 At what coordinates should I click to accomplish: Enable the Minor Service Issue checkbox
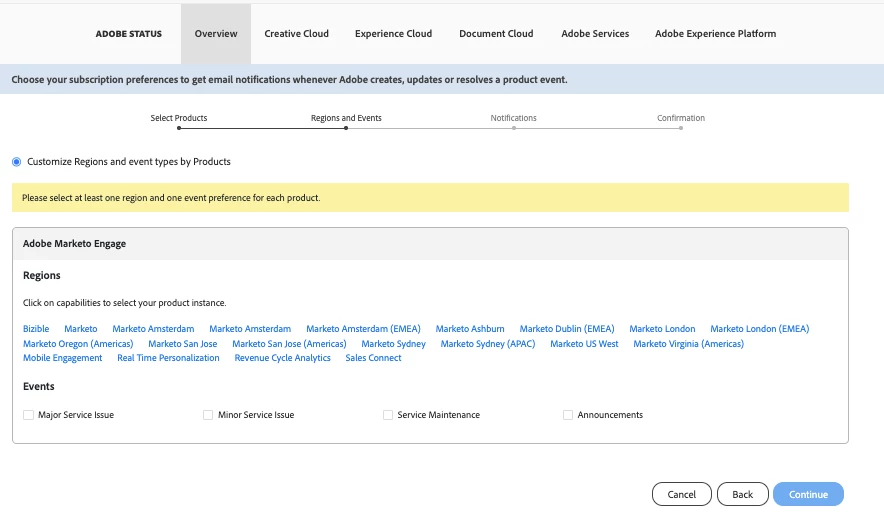pos(208,415)
